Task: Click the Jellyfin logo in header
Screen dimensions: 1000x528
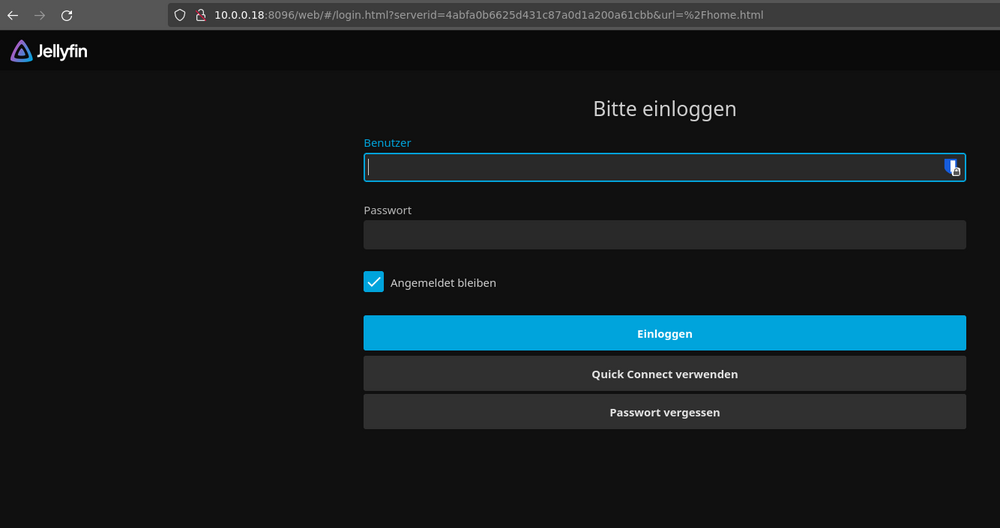Action: click(x=48, y=51)
